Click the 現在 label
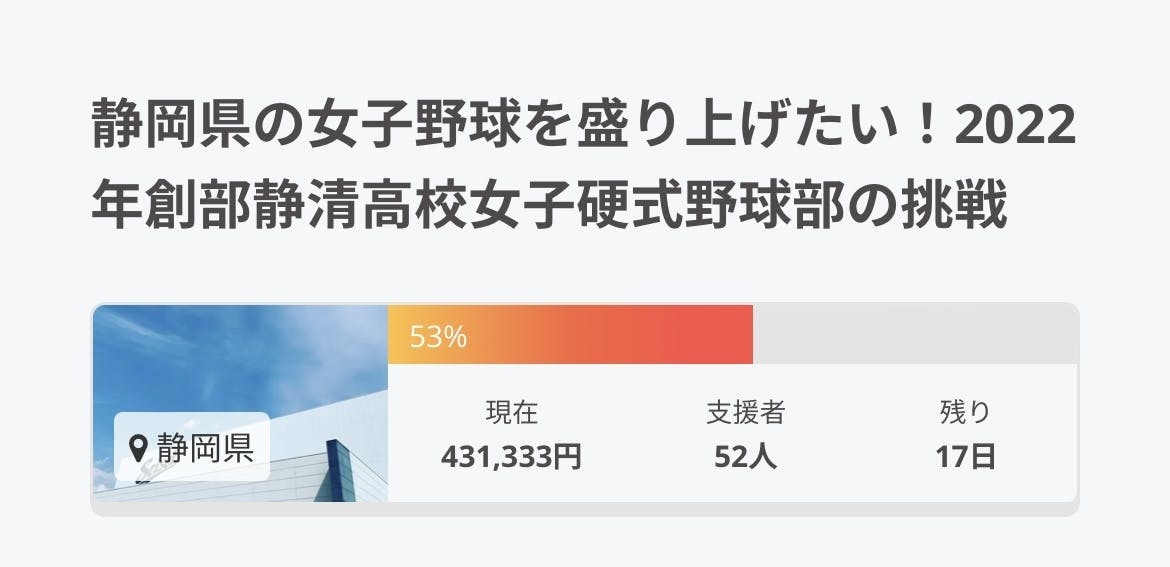Screen dimensions: 1170x567 pos(512,412)
